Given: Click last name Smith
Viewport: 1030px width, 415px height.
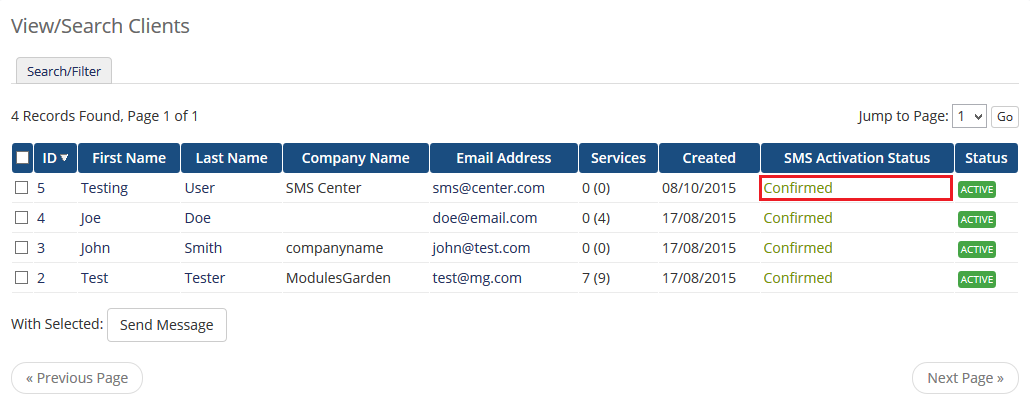Looking at the screenshot, I should [x=203, y=248].
